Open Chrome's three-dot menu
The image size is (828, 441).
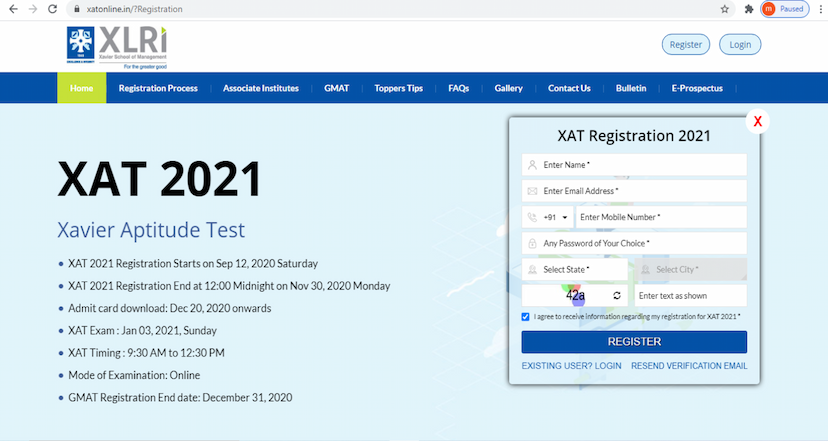[821, 9]
